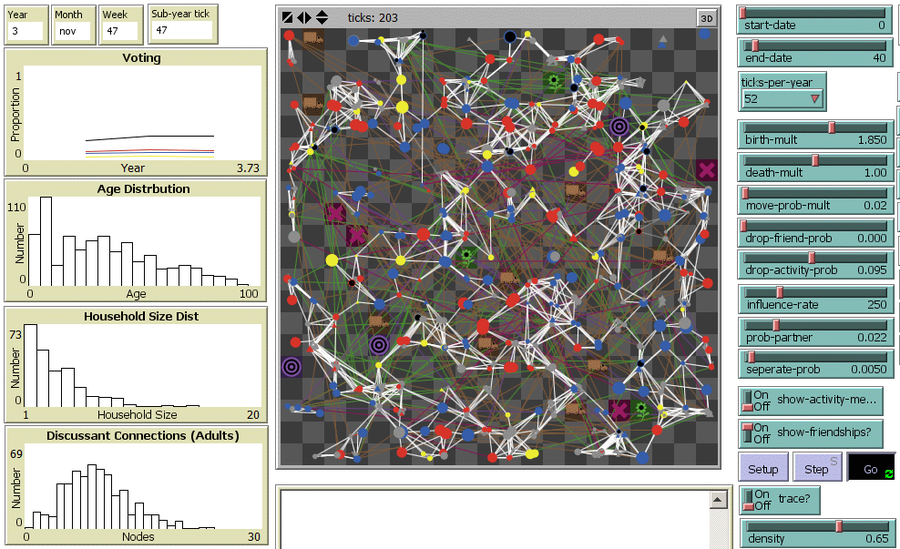Click the ticks: 203 counter

point(373,18)
